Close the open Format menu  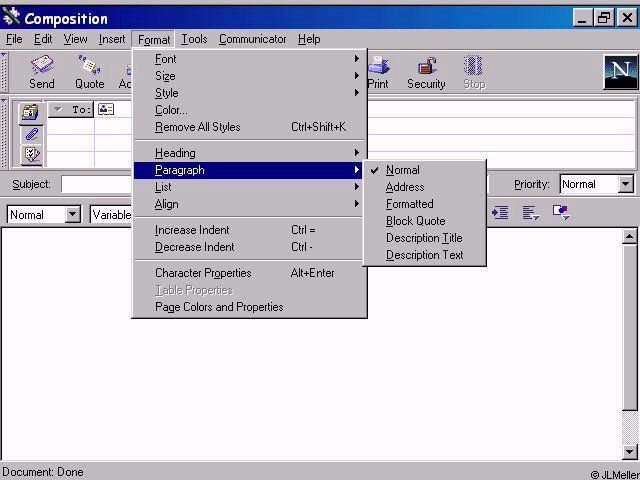coord(153,40)
